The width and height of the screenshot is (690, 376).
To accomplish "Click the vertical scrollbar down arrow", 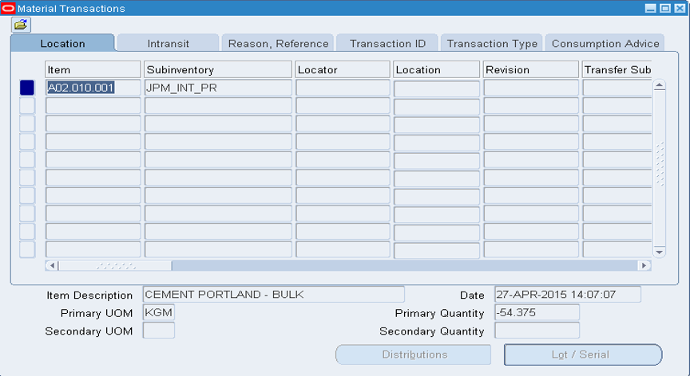I will [659, 252].
